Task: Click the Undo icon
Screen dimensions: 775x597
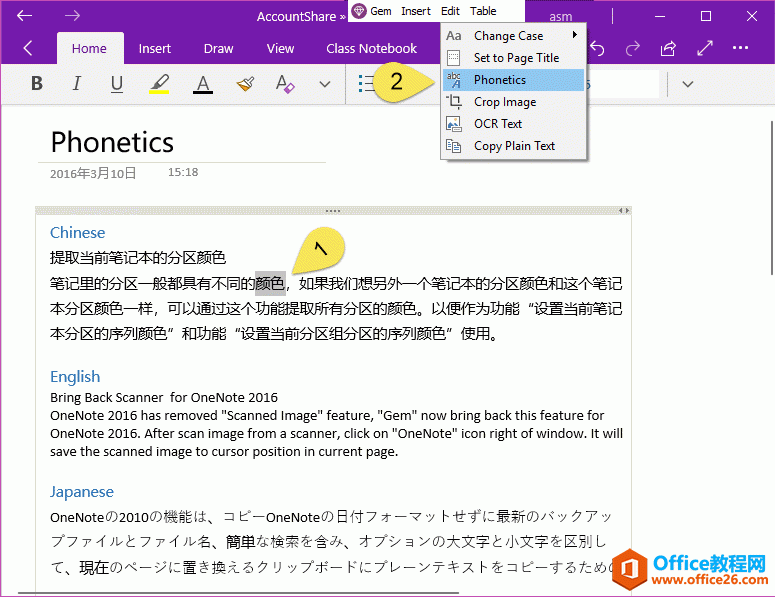Action: click(x=598, y=48)
